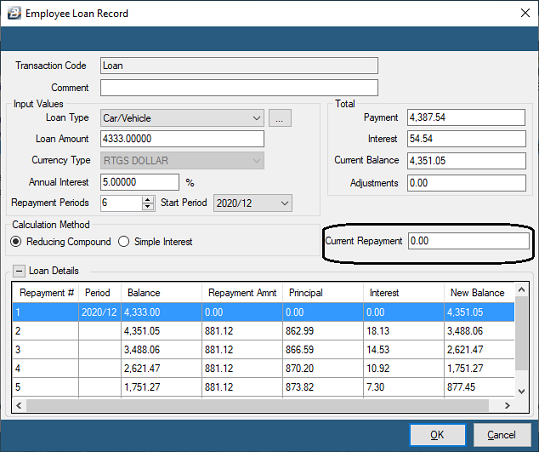Click the Total Payment field
The width and height of the screenshot is (539, 452).
466,118
